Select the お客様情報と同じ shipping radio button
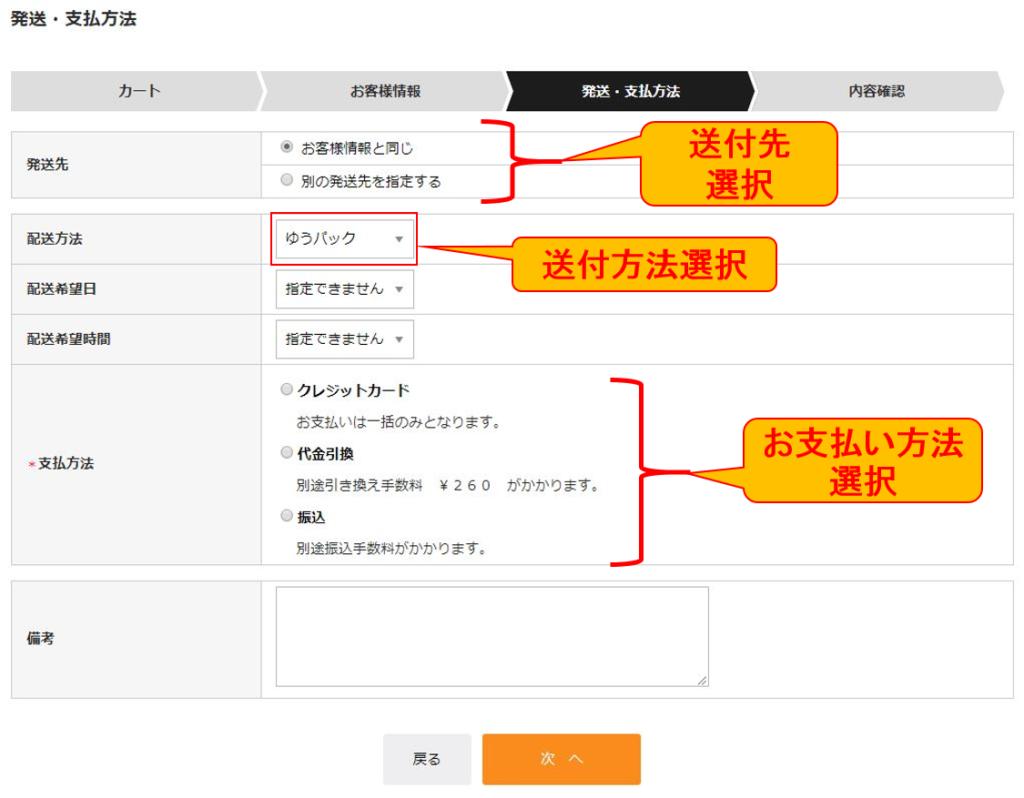 tap(287, 145)
